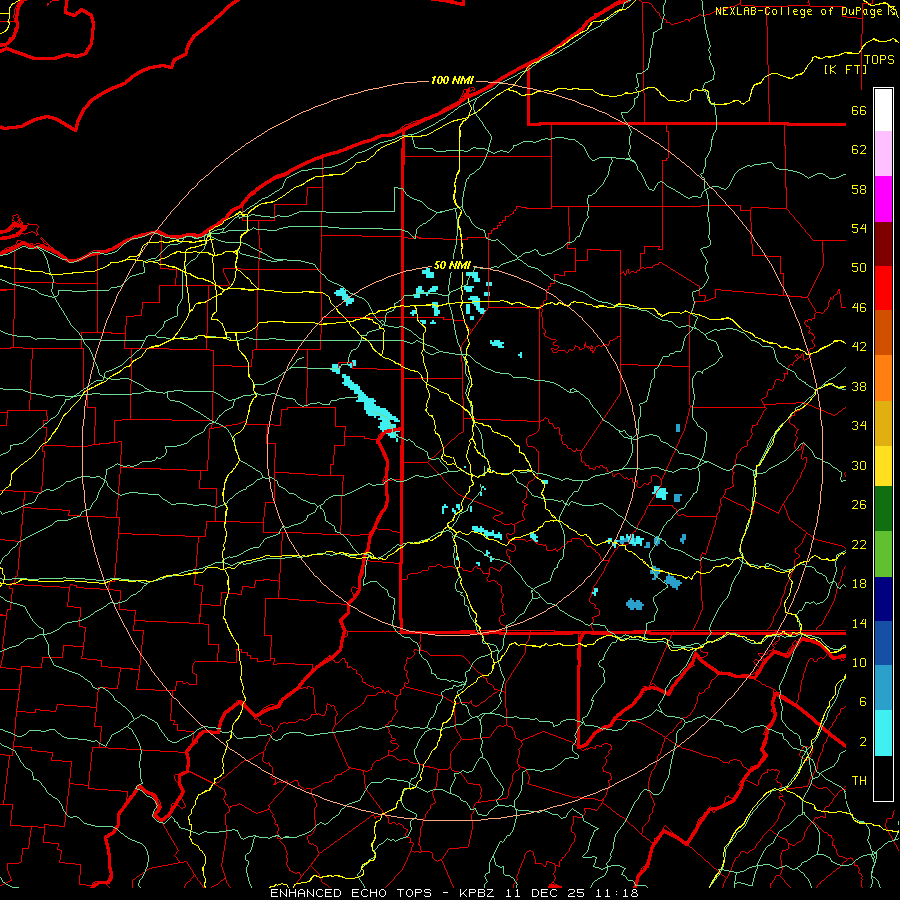Click the '50 NMI' range ring label
The height and width of the screenshot is (900, 900).
452,265
